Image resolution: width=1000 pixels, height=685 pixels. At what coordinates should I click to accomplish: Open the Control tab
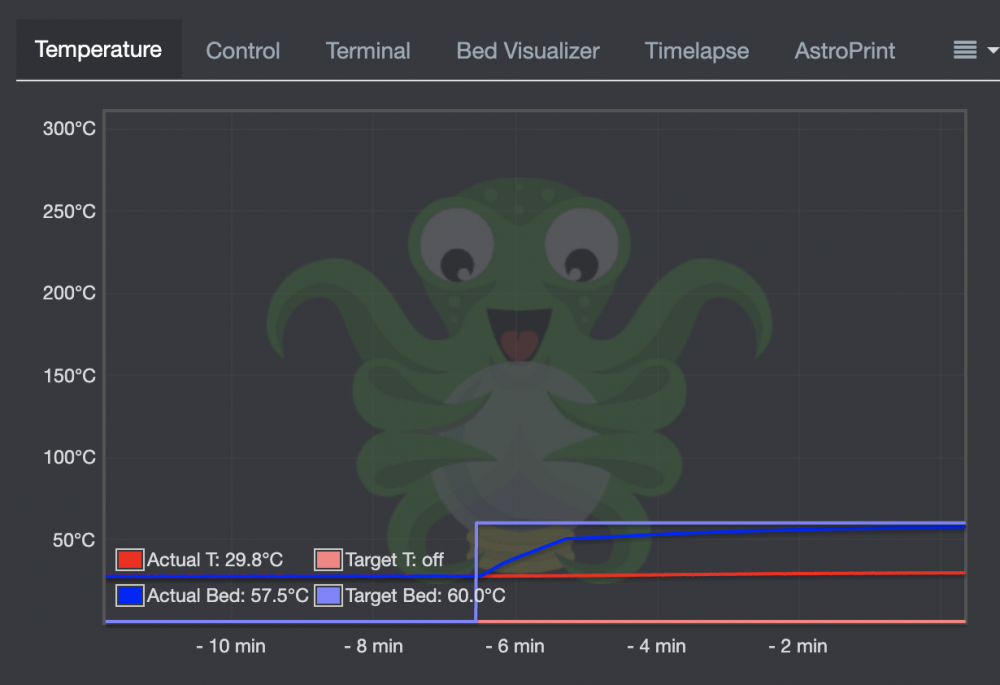click(x=243, y=51)
